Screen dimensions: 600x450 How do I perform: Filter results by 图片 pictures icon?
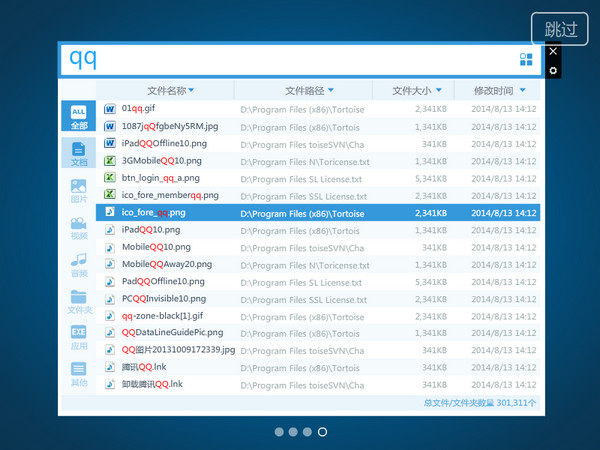[x=79, y=190]
